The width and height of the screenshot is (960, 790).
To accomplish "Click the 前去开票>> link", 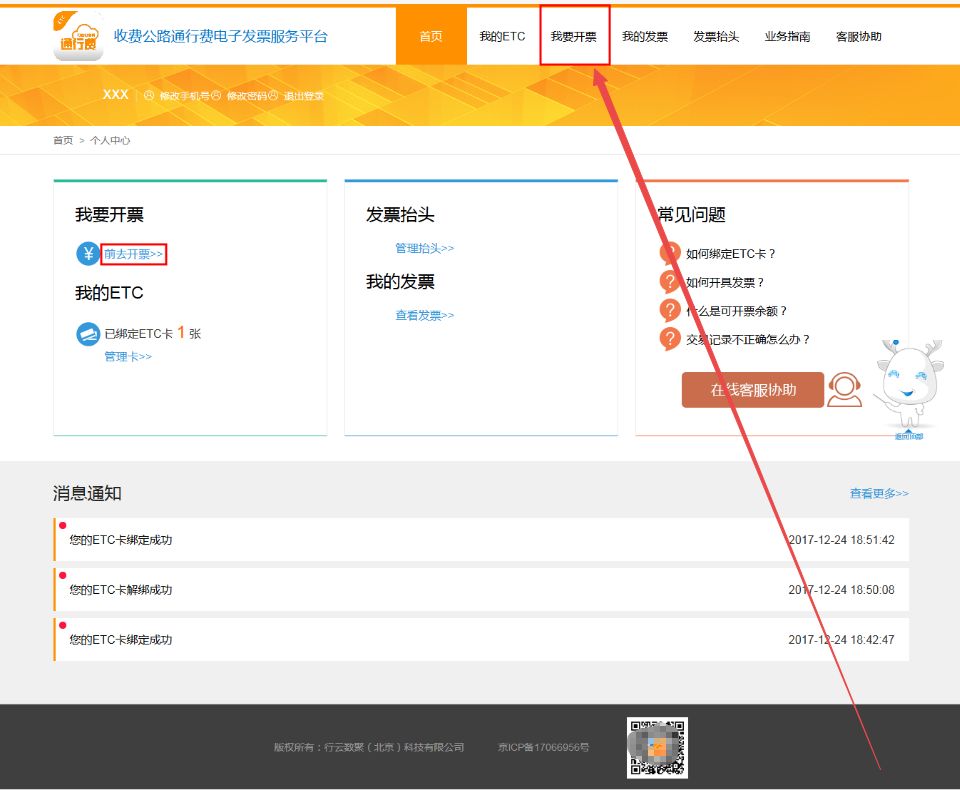I will tap(133, 255).
